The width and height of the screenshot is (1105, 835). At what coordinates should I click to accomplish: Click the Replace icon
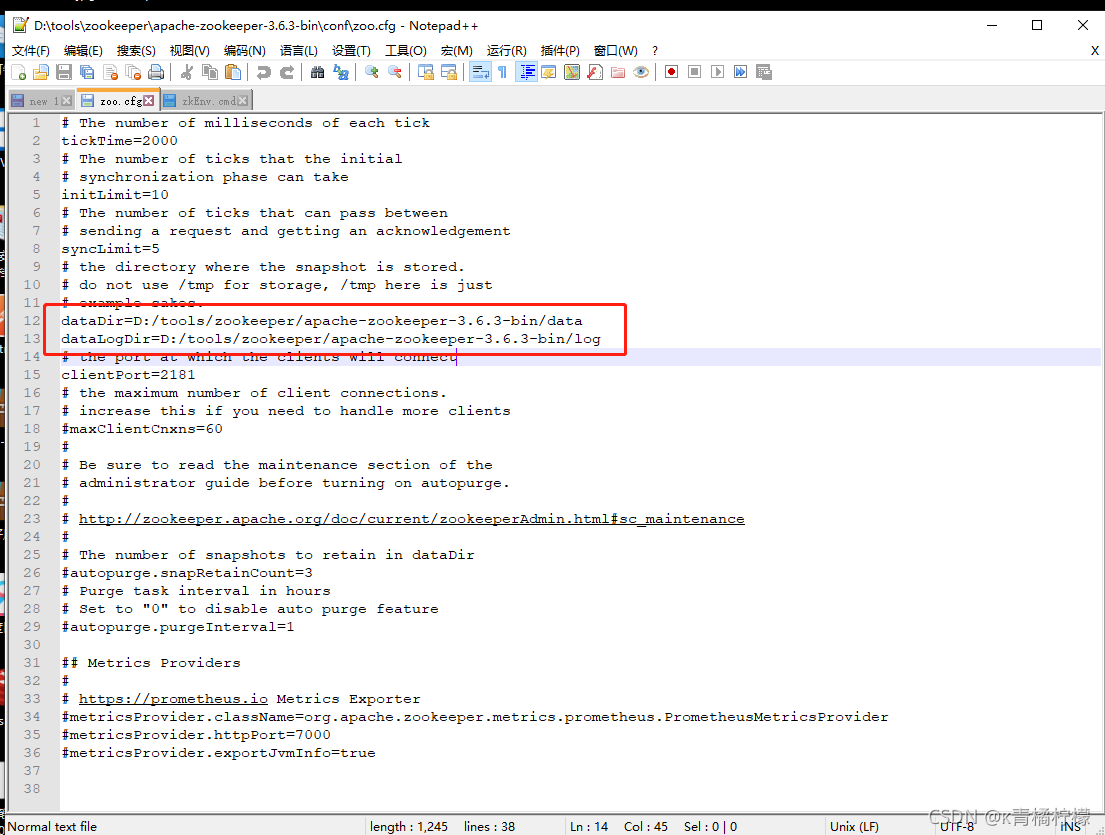[x=341, y=72]
